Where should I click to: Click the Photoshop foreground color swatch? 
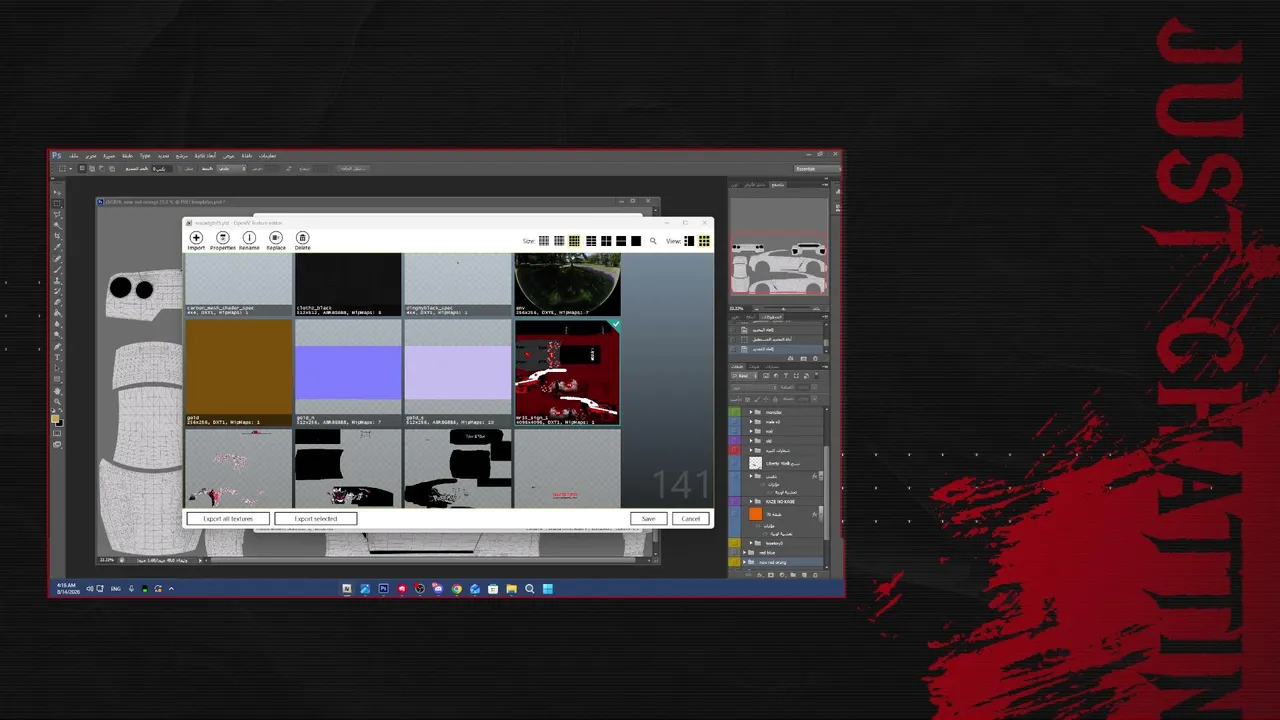56,419
